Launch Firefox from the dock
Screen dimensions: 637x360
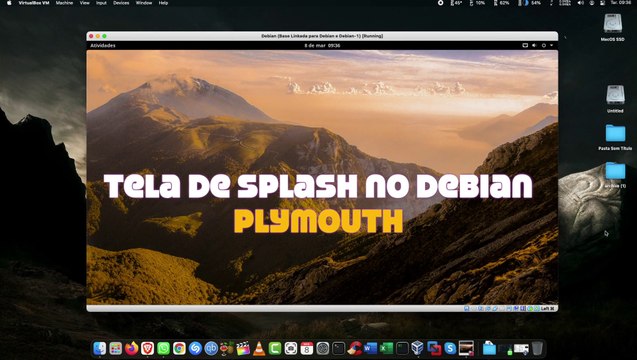pyautogui.click(x=132, y=348)
